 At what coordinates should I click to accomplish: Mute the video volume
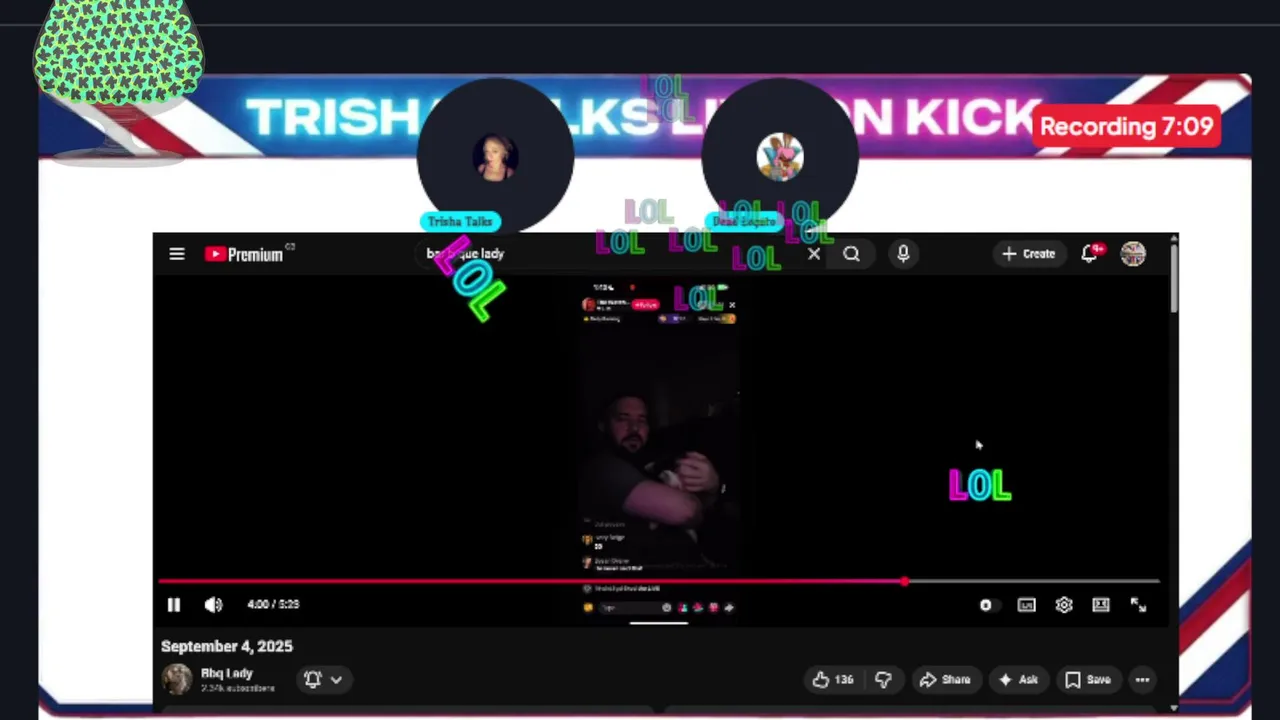213,604
